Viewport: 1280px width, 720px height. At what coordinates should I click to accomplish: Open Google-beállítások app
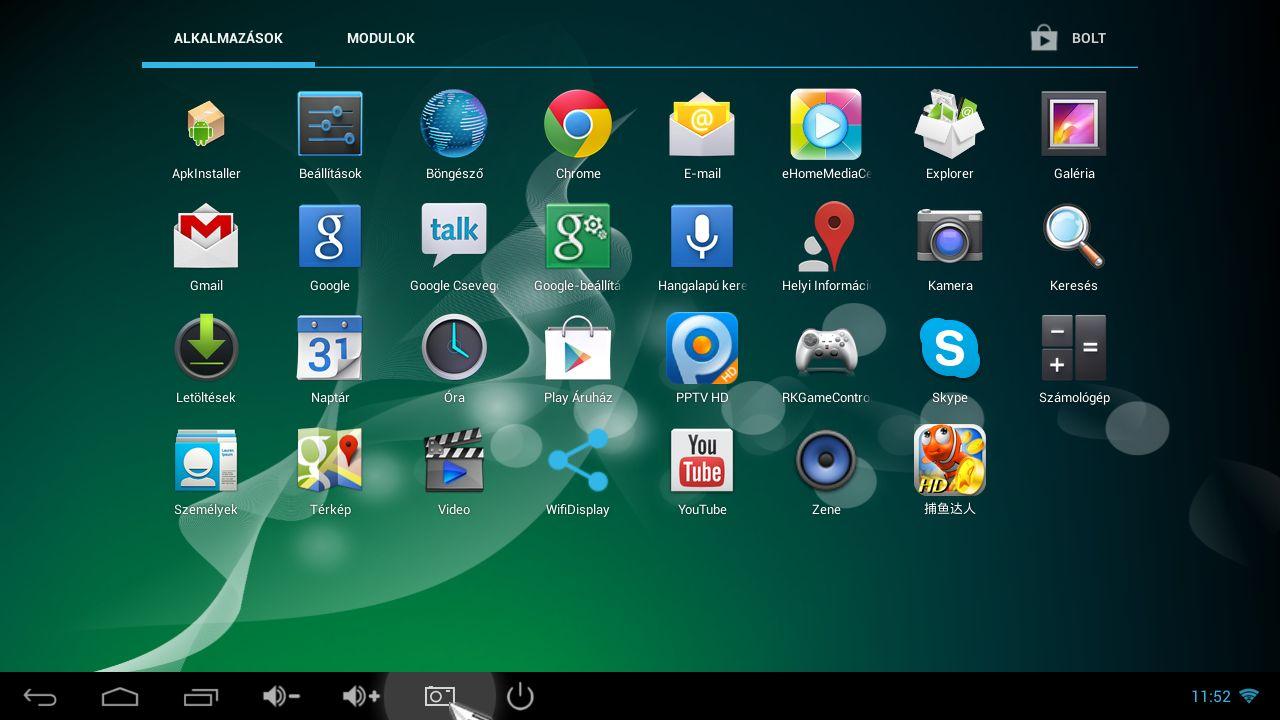click(x=578, y=237)
